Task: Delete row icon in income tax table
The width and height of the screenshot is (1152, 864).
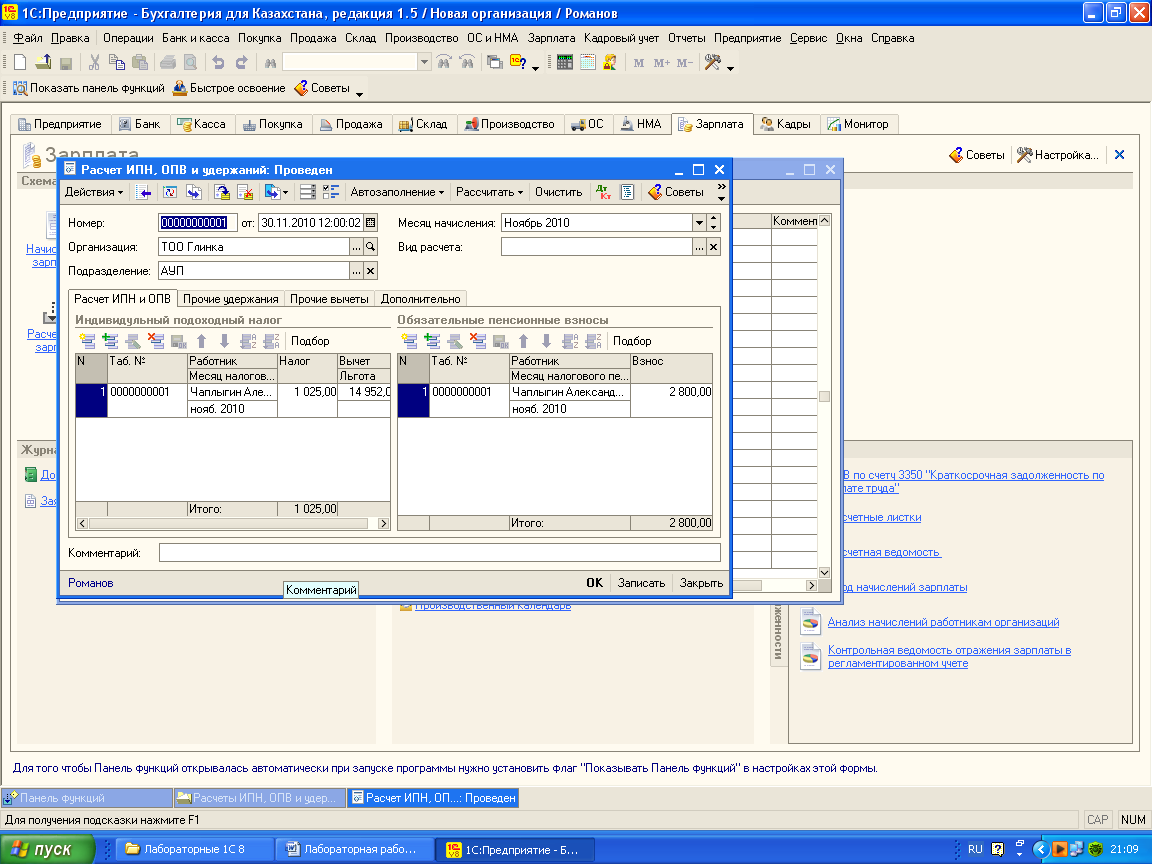Action: coord(156,341)
